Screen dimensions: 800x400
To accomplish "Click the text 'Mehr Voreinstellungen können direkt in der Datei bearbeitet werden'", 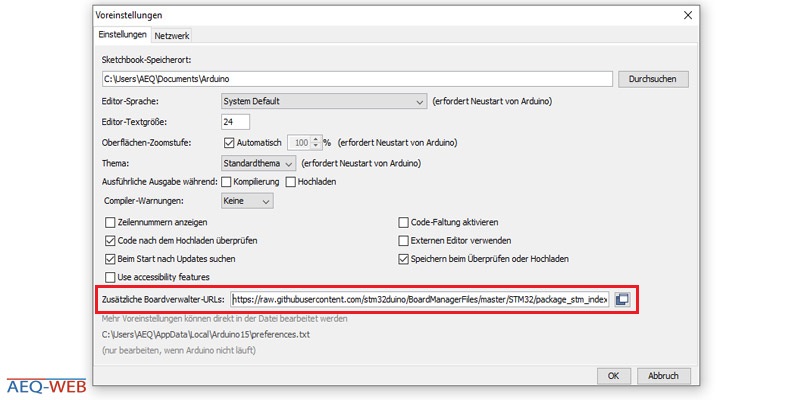I will coord(224,319).
